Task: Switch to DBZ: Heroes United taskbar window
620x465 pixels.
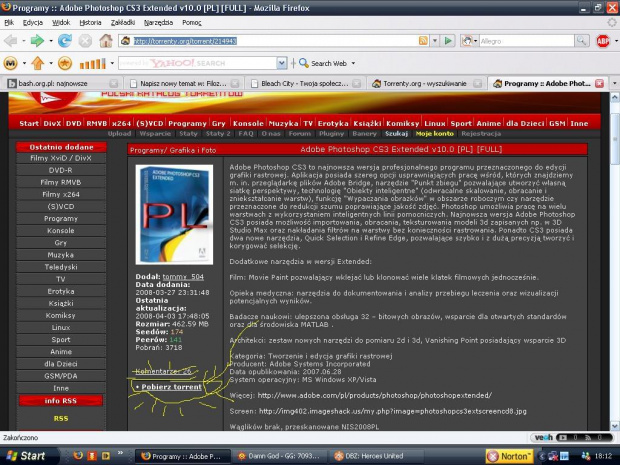Action: (x=374, y=456)
